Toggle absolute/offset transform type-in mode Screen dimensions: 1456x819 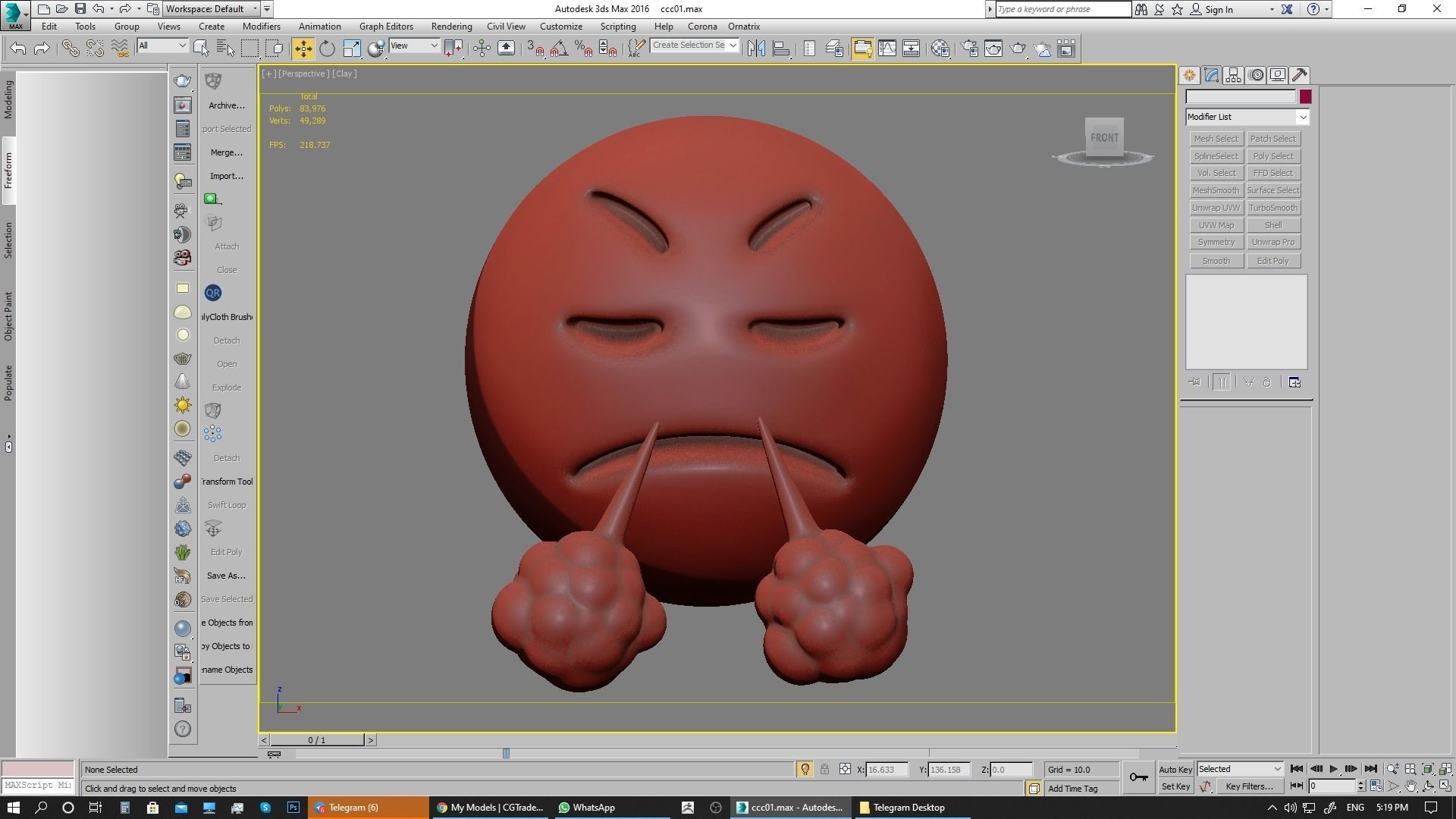pyautogui.click(x=845, y=769)
